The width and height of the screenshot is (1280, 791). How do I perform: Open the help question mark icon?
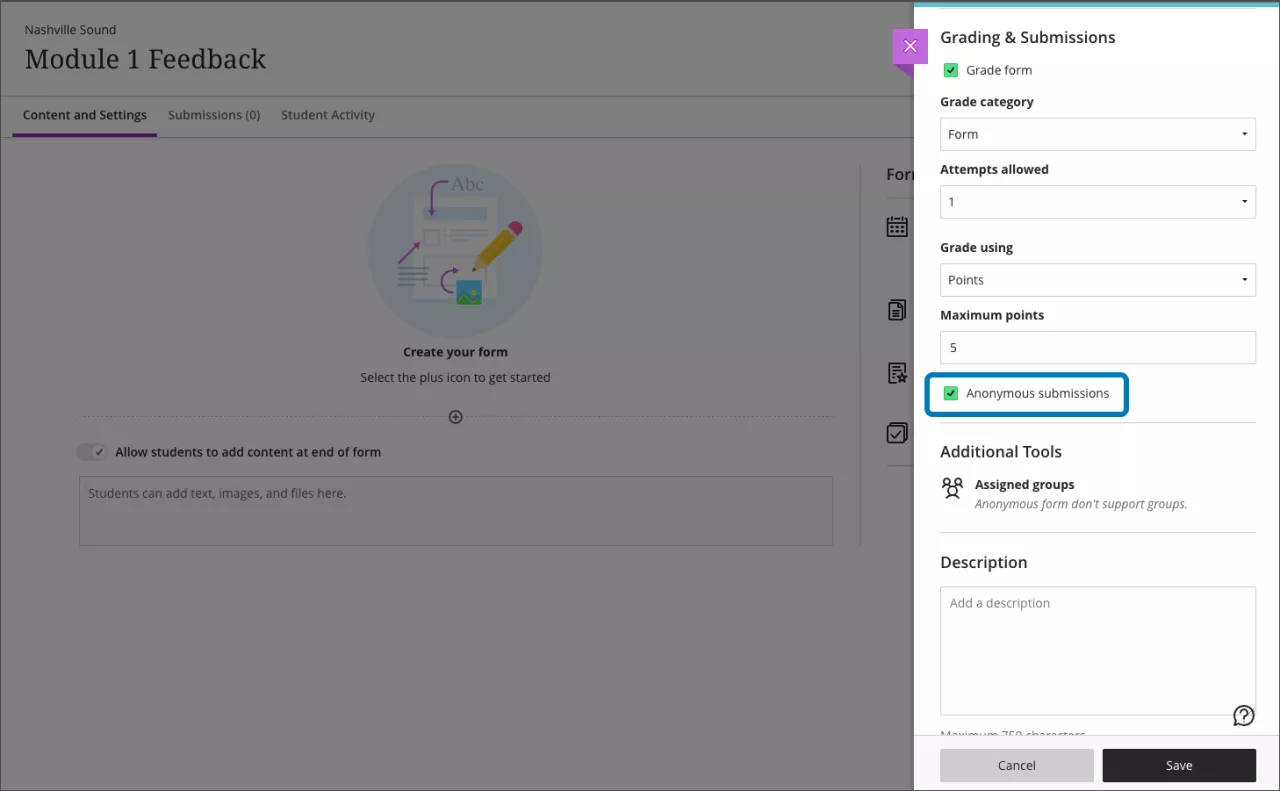pyautogui.click(x=1243, y=715)
